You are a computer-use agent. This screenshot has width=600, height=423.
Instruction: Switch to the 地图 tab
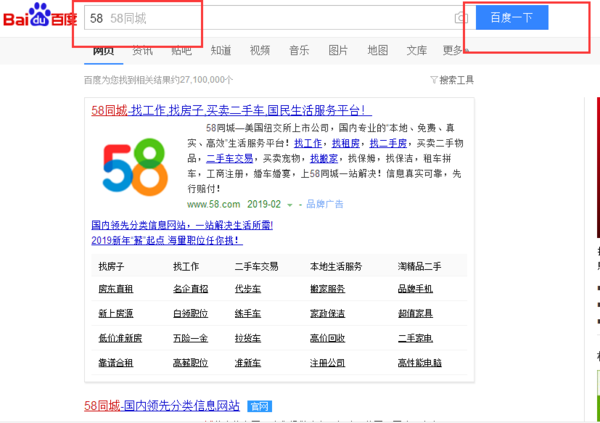(378, 50)
